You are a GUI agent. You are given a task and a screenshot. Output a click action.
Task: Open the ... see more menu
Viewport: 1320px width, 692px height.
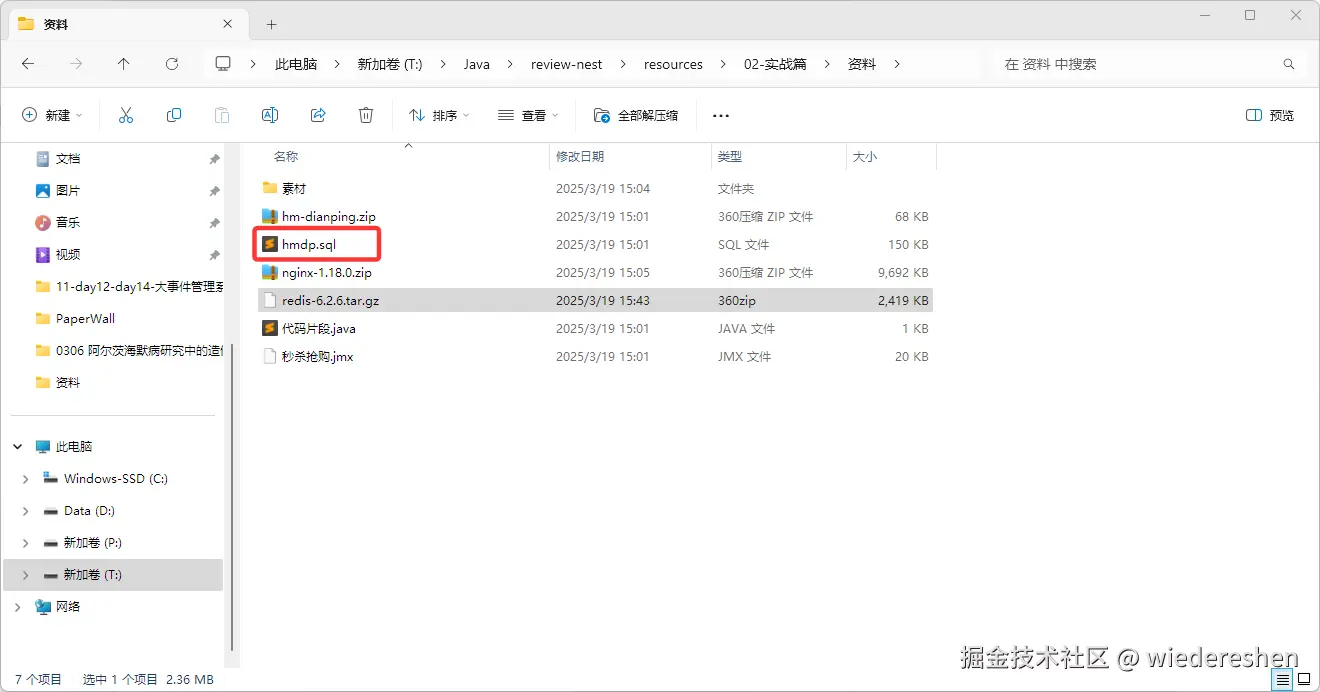(x=720, y=114)
